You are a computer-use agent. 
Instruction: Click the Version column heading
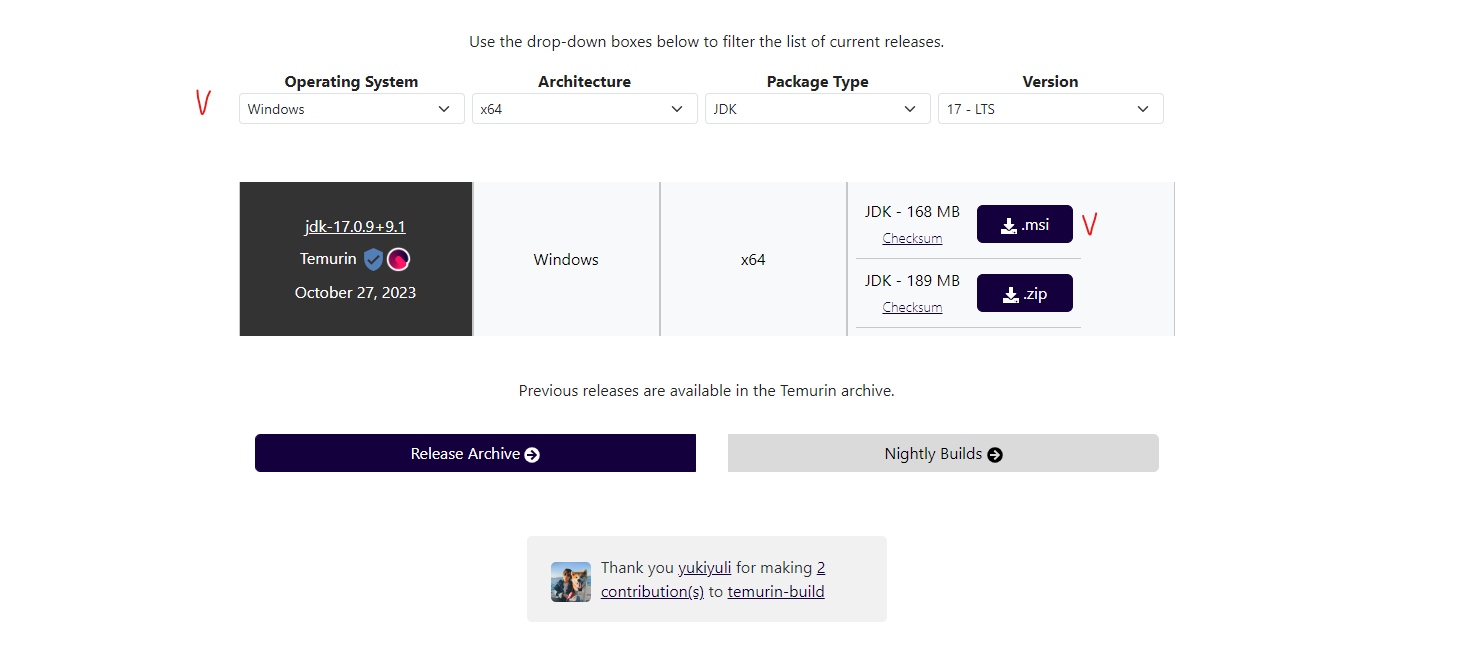click(x=1050, y=82)
